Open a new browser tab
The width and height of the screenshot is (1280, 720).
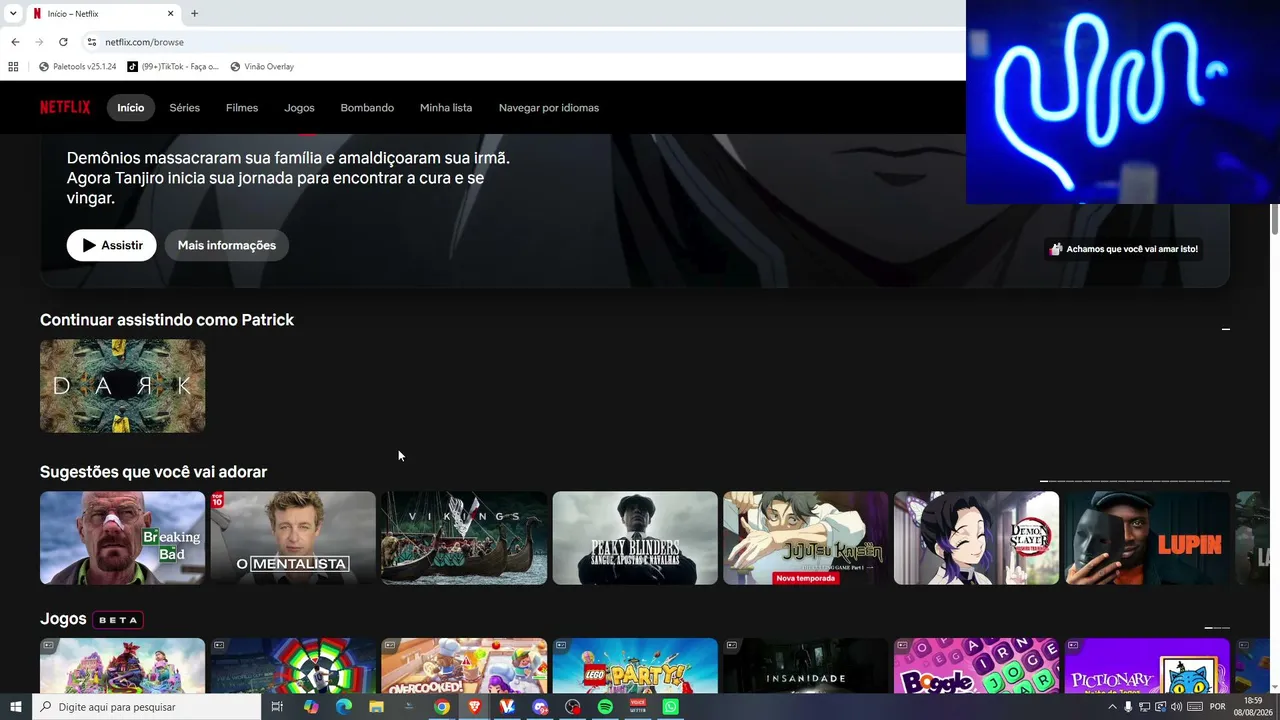[194, 14]
